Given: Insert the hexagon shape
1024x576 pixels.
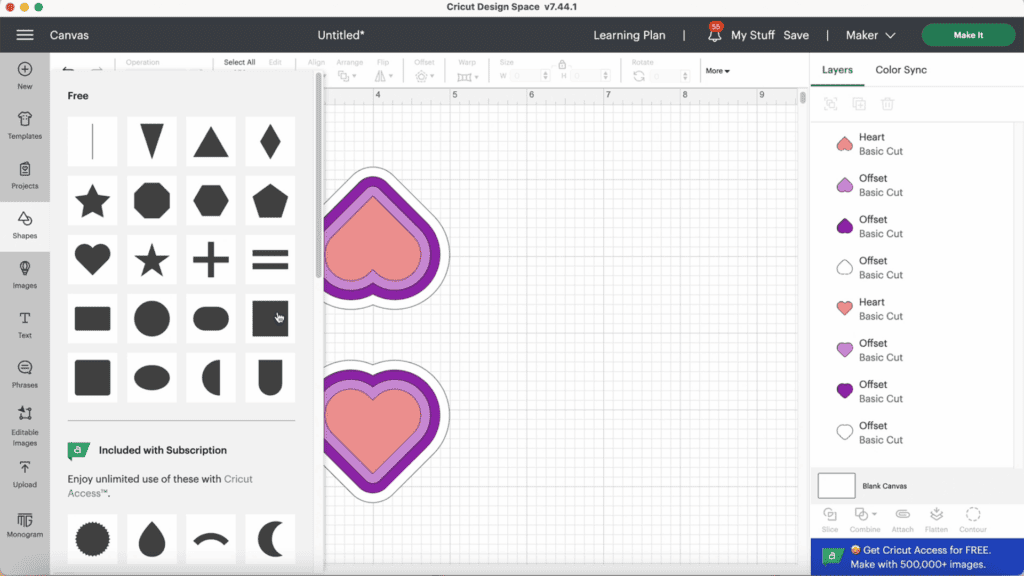Looking at the screenshot, I should pos(211,200).
